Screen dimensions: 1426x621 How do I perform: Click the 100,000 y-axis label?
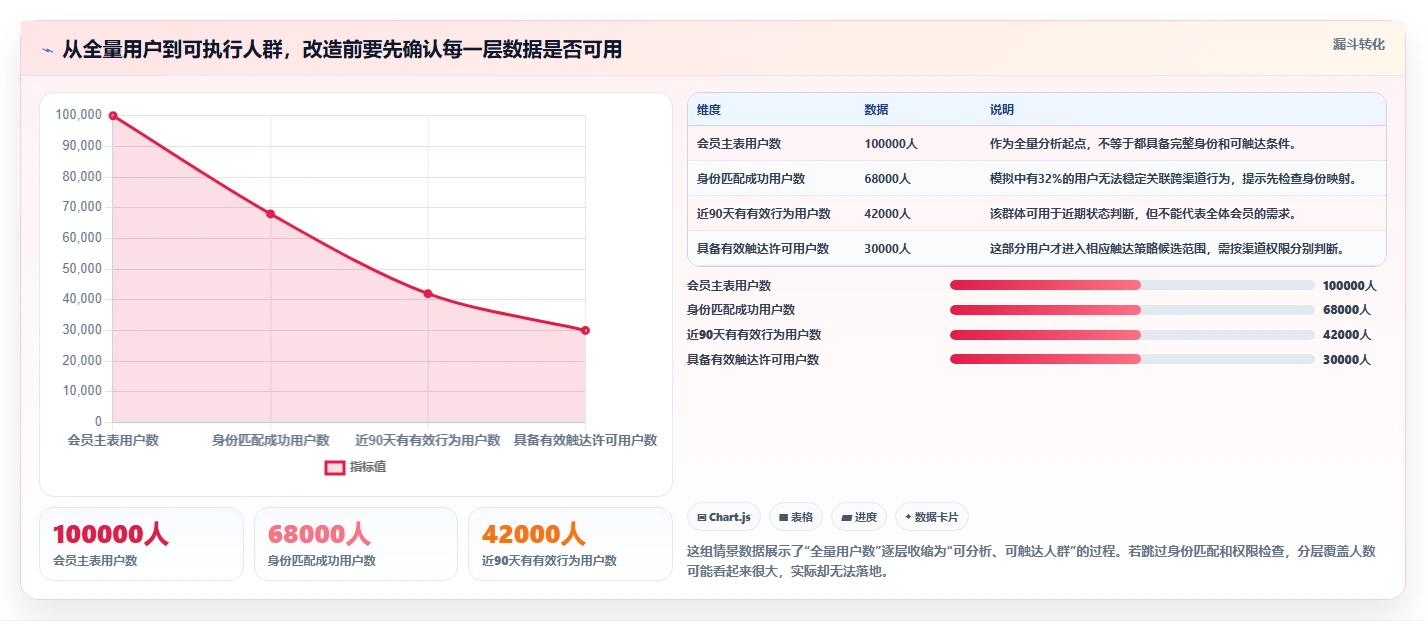click(79, 115)
